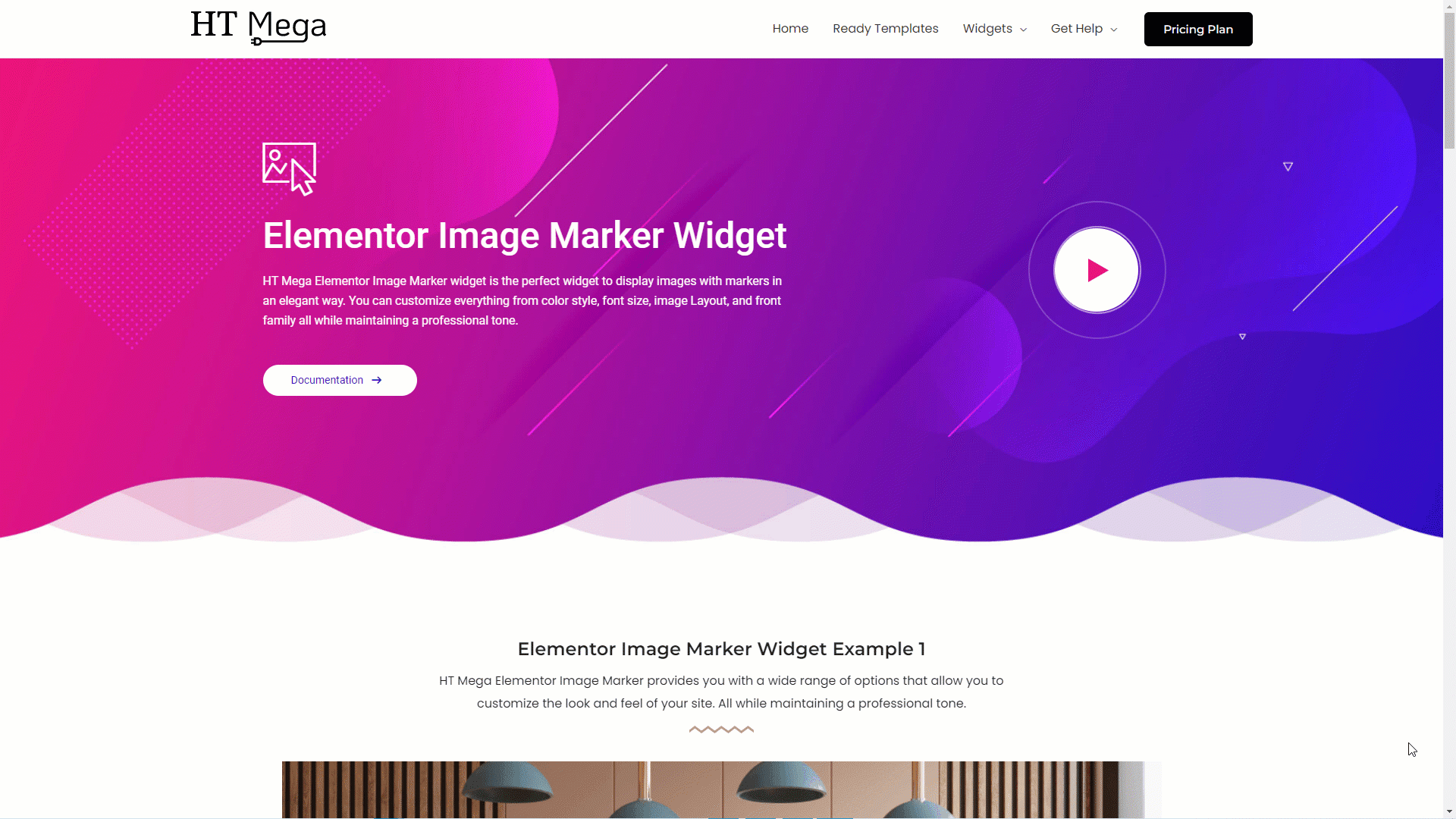
Task: Click the small triangle icon mid right
Action: click(1243, 336)
